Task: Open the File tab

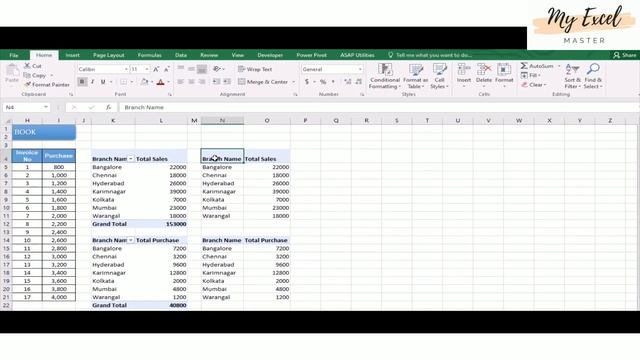Action: tap(13, 55)
